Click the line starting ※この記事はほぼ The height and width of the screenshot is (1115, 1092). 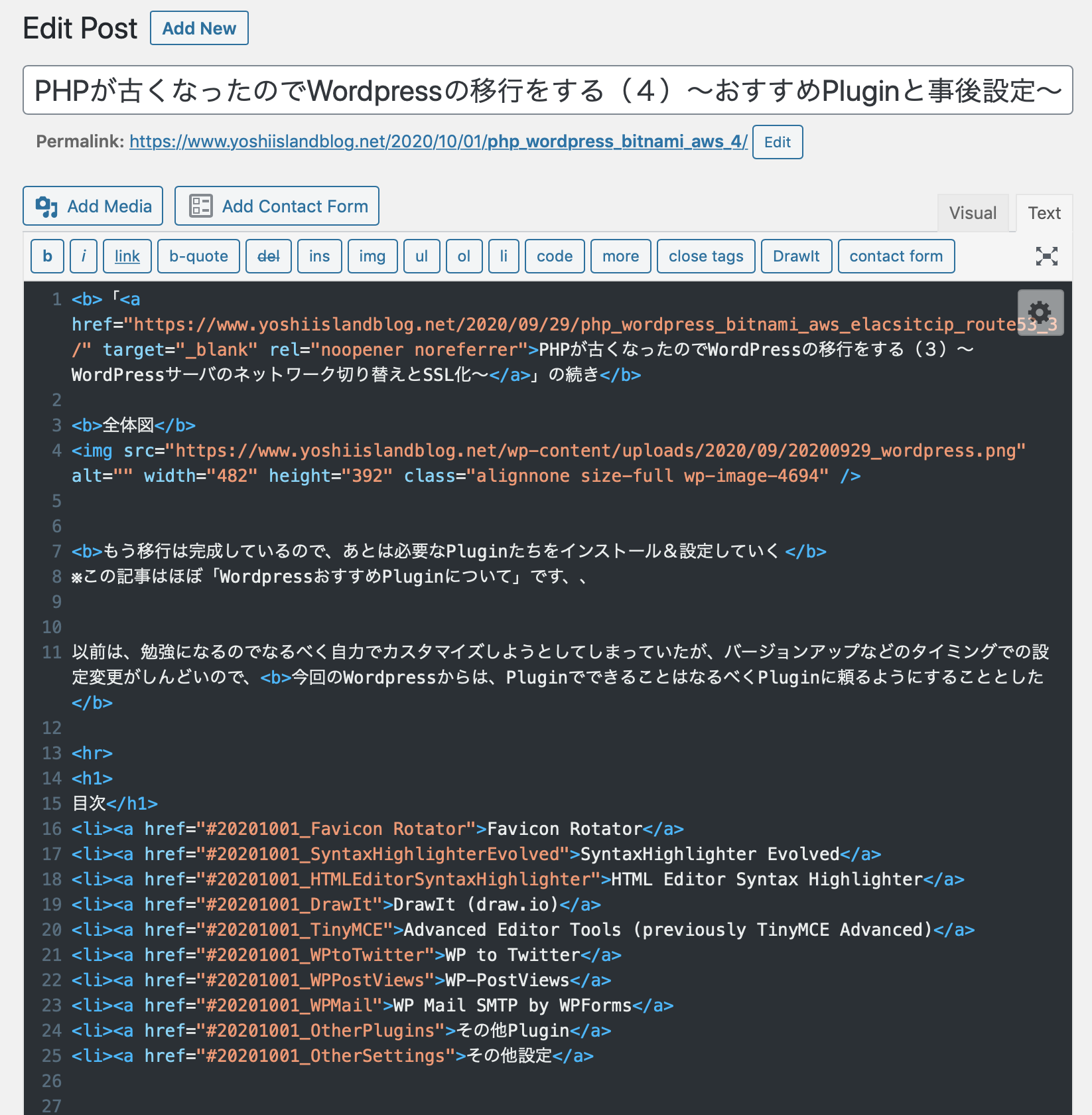pos(330,577)
